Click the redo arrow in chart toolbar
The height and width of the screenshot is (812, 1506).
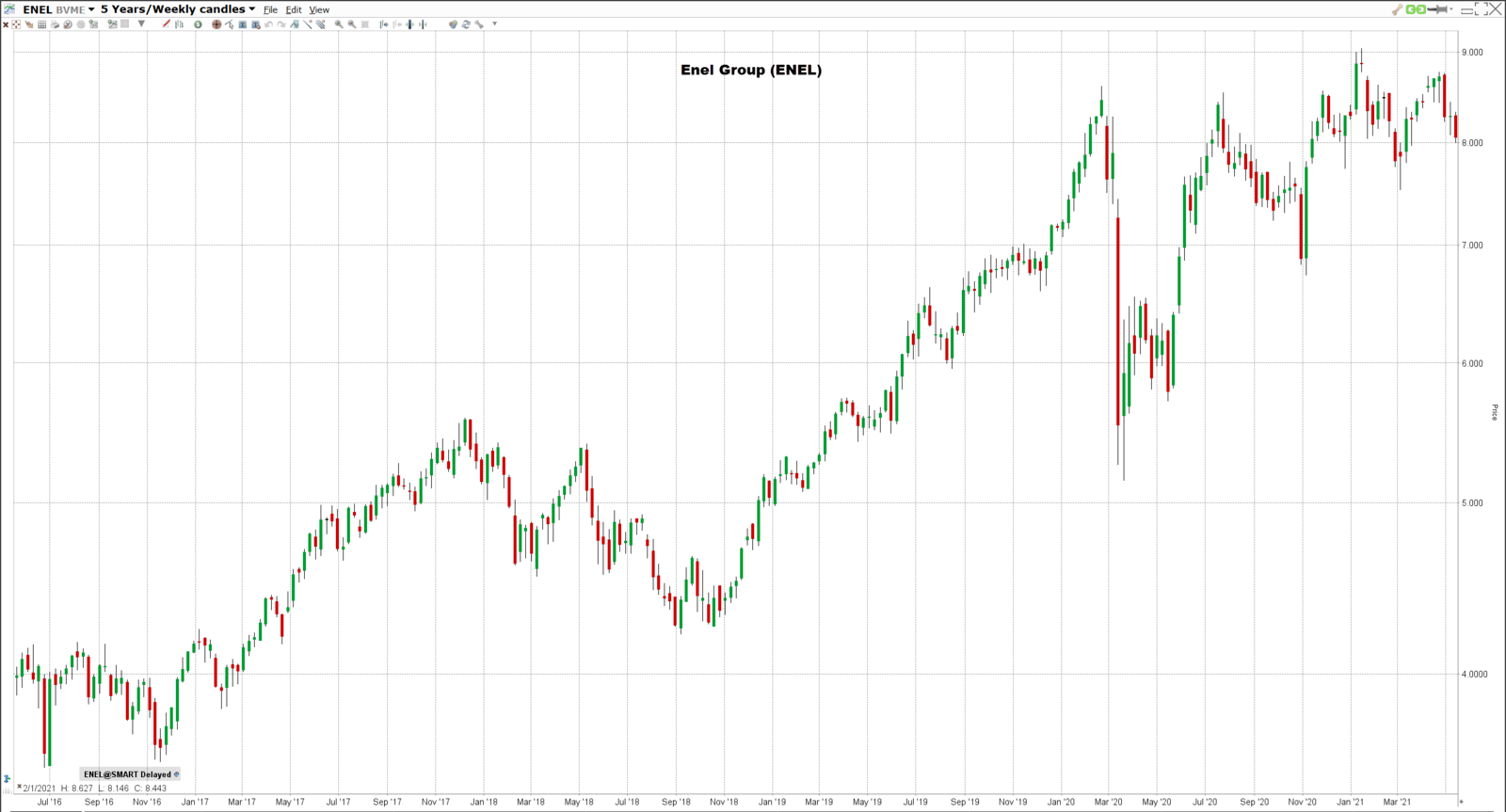[281, 24]
